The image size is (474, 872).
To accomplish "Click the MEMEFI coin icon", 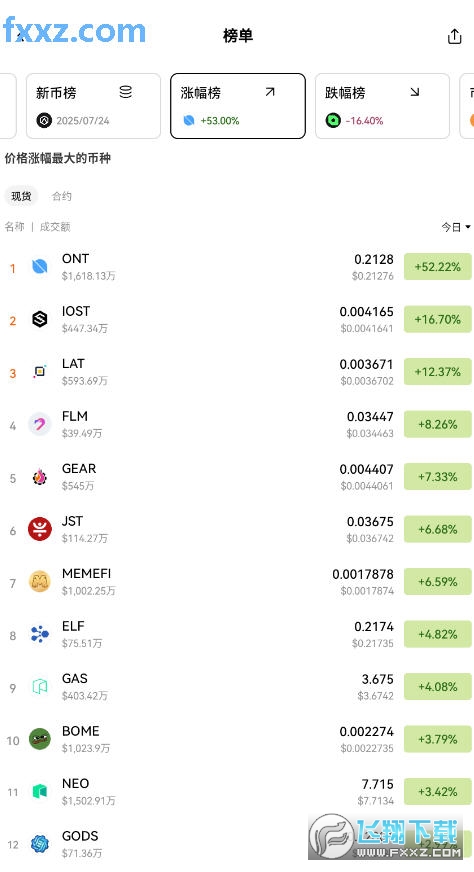I will (x=40, y=582).
